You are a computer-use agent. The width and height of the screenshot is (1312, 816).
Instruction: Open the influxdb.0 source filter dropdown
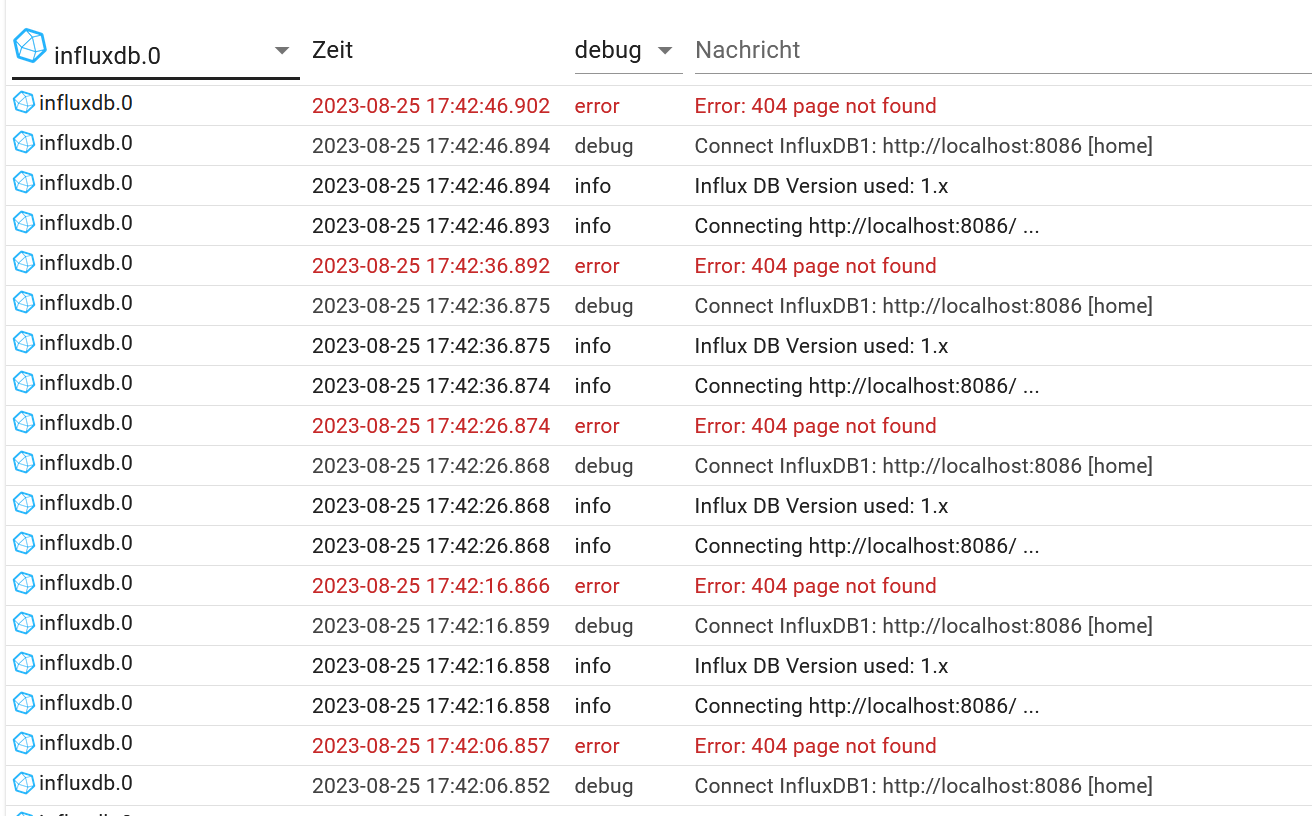pyautogui.click(x=282, y=51)
